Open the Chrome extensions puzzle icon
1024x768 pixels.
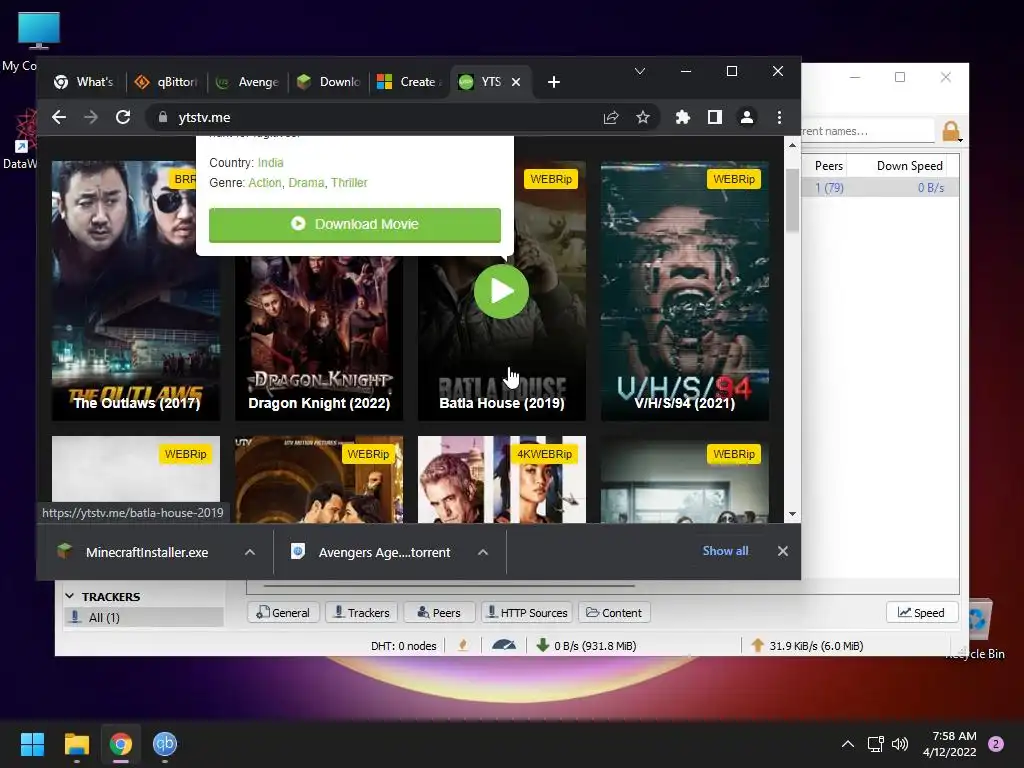[682, 117]
